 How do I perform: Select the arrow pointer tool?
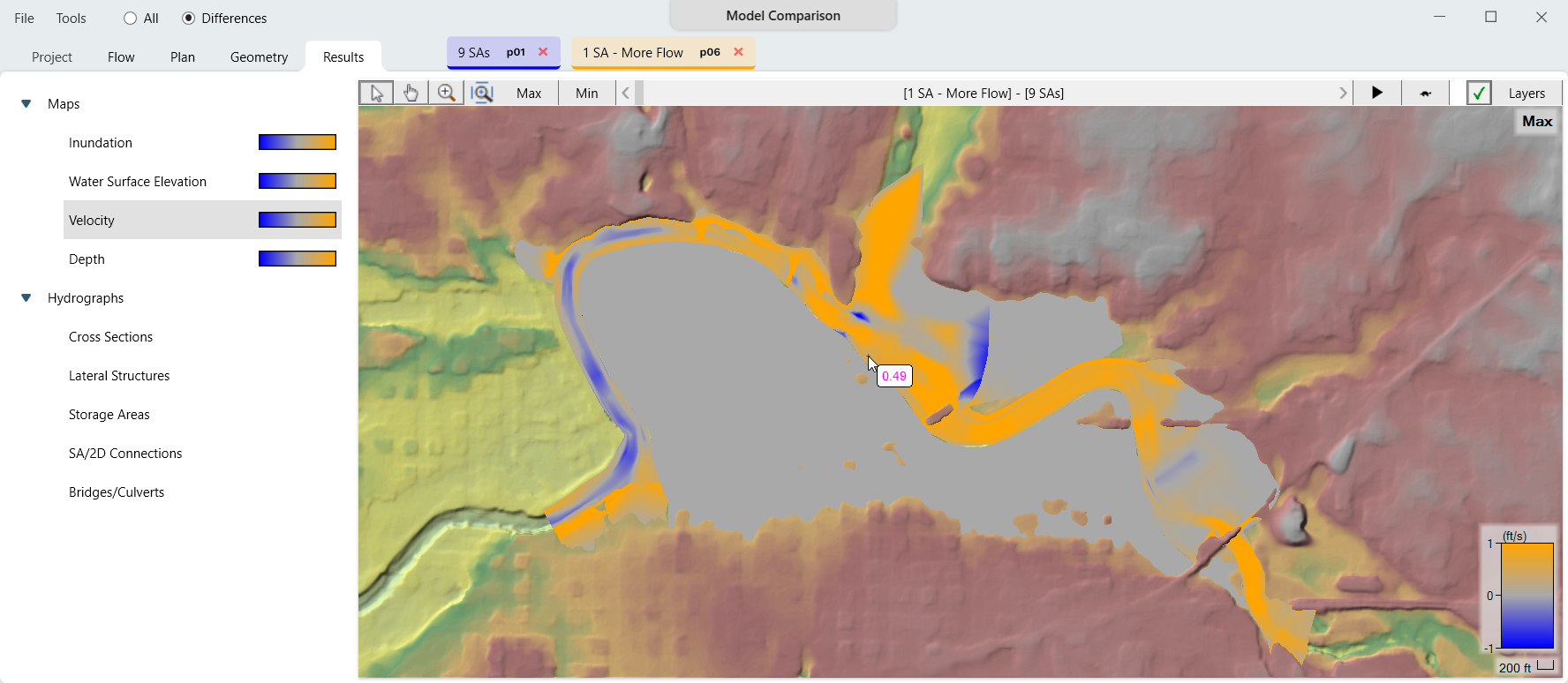376,93
